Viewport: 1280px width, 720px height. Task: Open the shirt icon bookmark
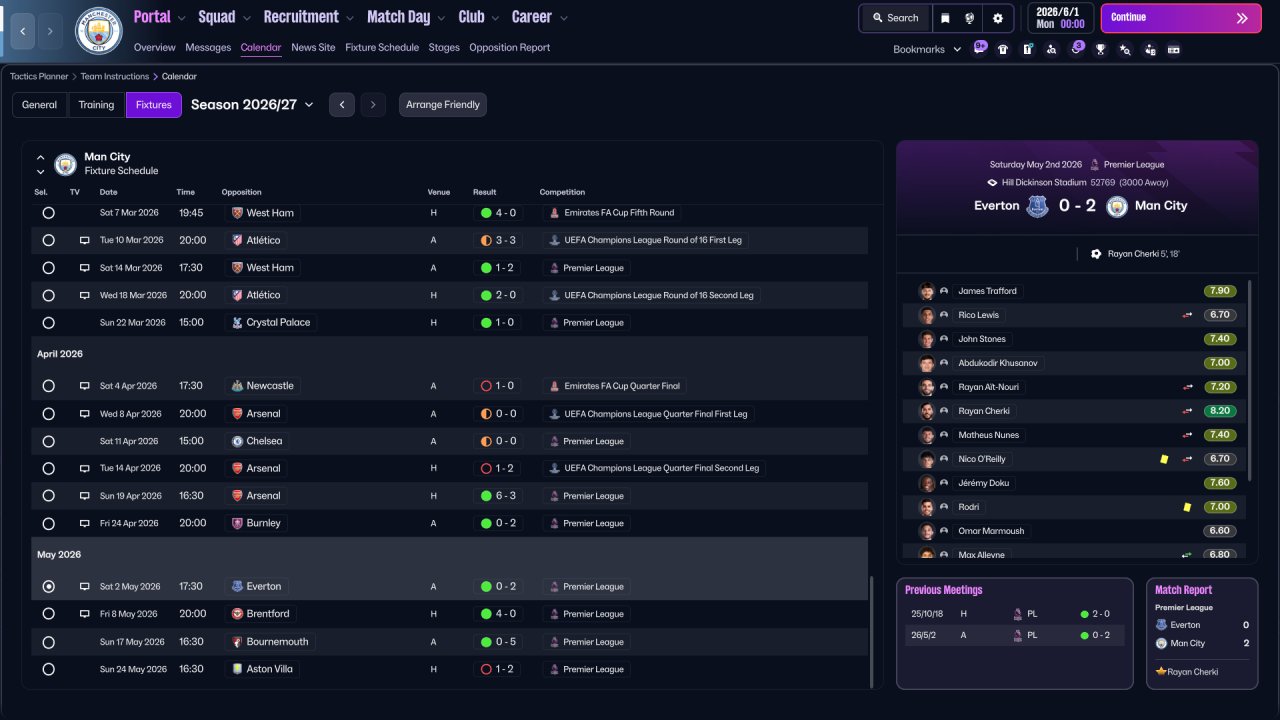tap(1003, 49)
